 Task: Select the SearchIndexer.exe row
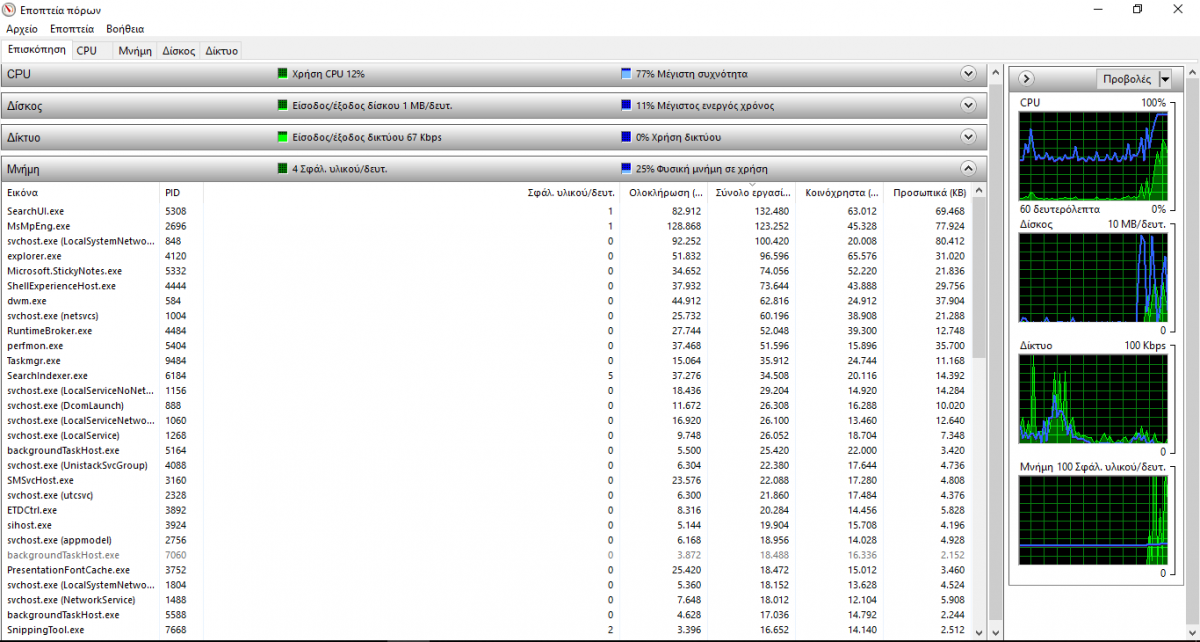(x=487, y=376)
